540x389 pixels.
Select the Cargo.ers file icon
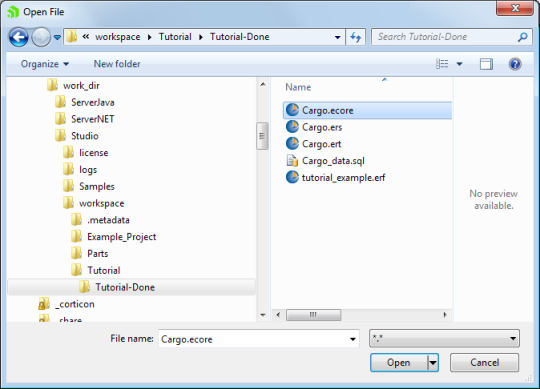[x=292, y=127]
